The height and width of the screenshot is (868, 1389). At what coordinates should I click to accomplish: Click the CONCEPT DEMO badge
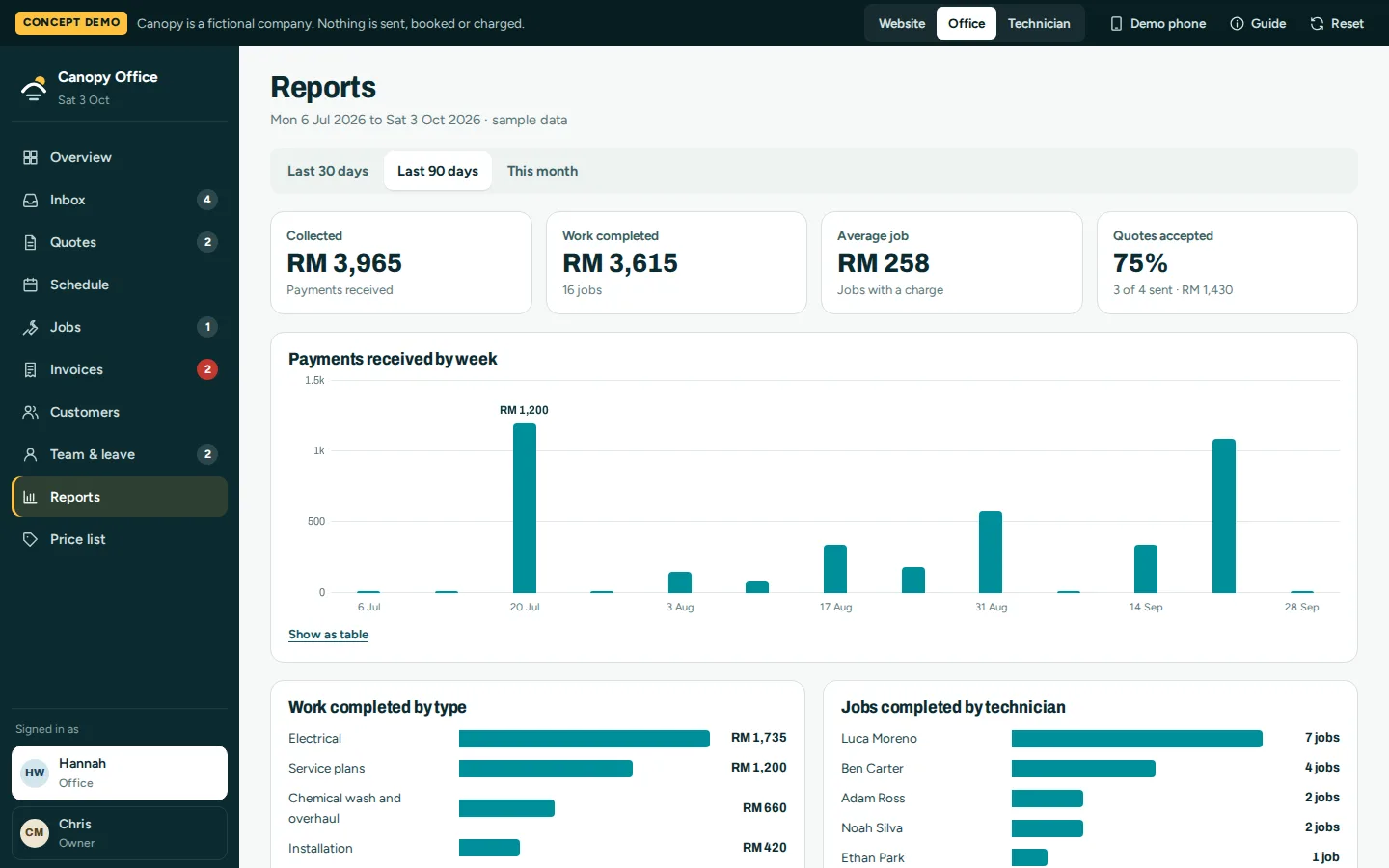pyautogui.click(x=71, y=22)
